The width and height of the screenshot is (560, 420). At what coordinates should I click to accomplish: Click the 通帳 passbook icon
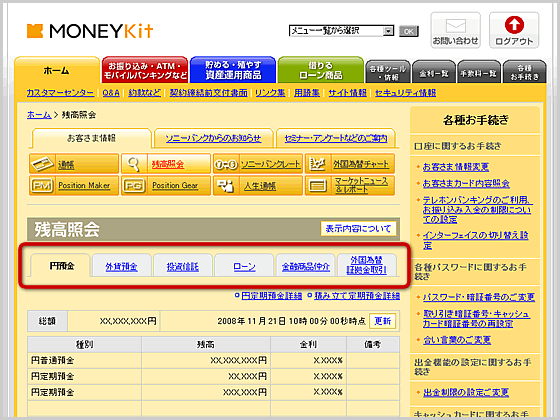point(42,164)
